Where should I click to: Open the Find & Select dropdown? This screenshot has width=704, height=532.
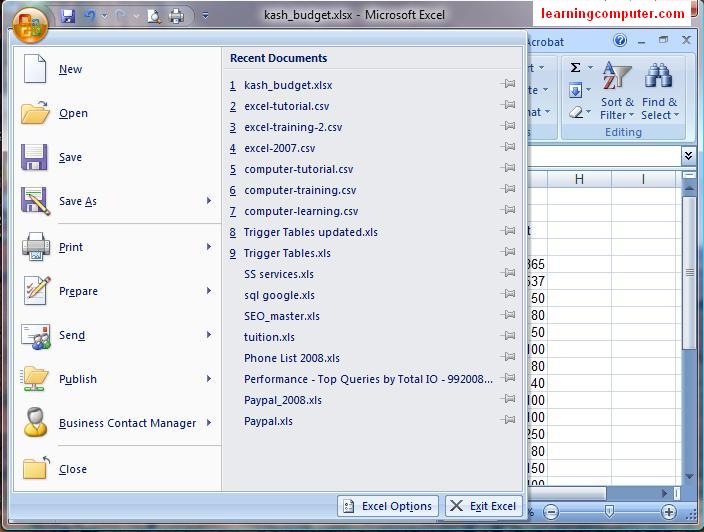tap(659, 91)
